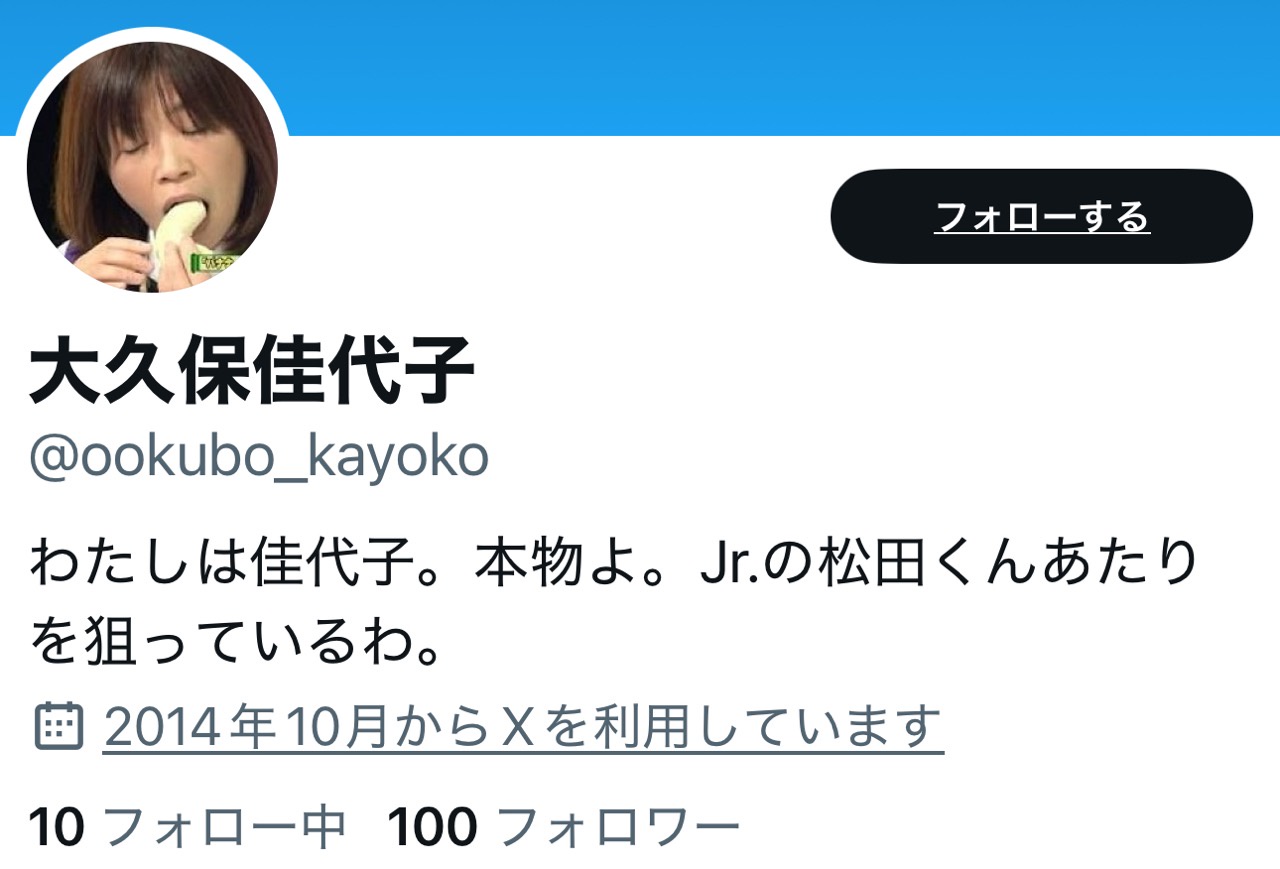Screen dimensions: 1280x869
Task: Open the 2014年10月からXを利用しています link
Action: pyautogui.click(x=523, y=727)
